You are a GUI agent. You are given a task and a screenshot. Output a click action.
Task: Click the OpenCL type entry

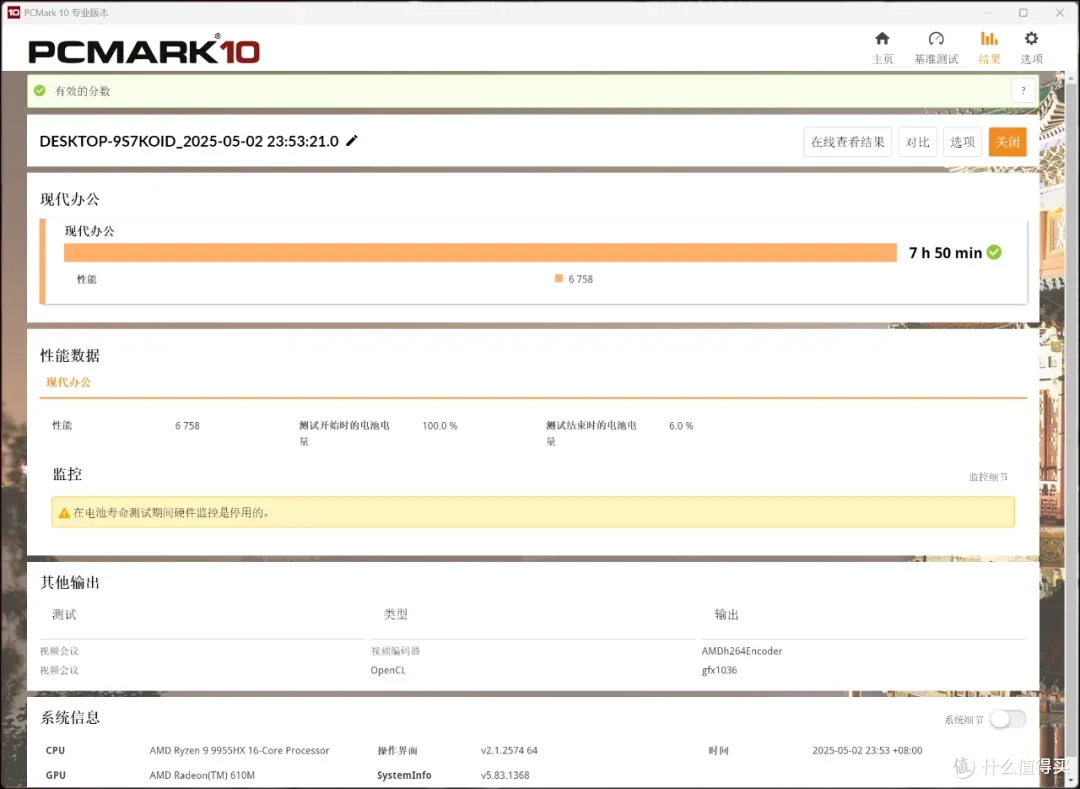(388, 670)
